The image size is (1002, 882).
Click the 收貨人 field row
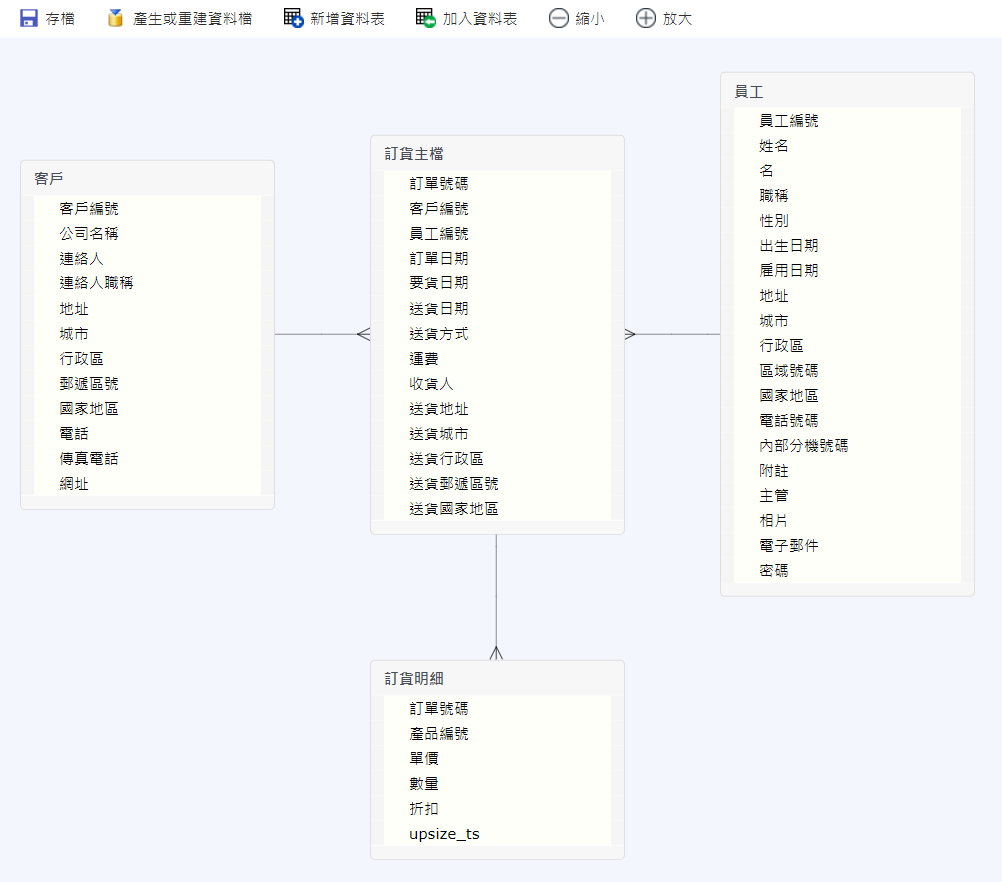(497, 383)
